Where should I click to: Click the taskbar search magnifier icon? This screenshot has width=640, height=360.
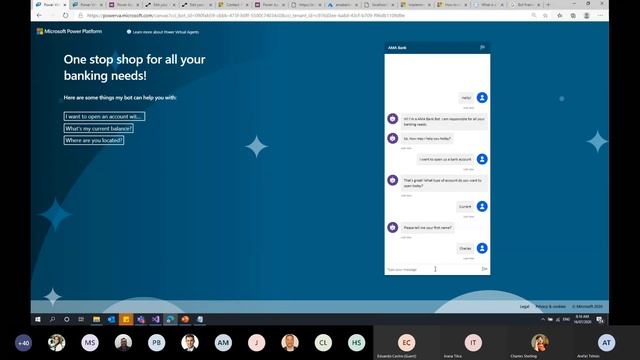[52, 319]
